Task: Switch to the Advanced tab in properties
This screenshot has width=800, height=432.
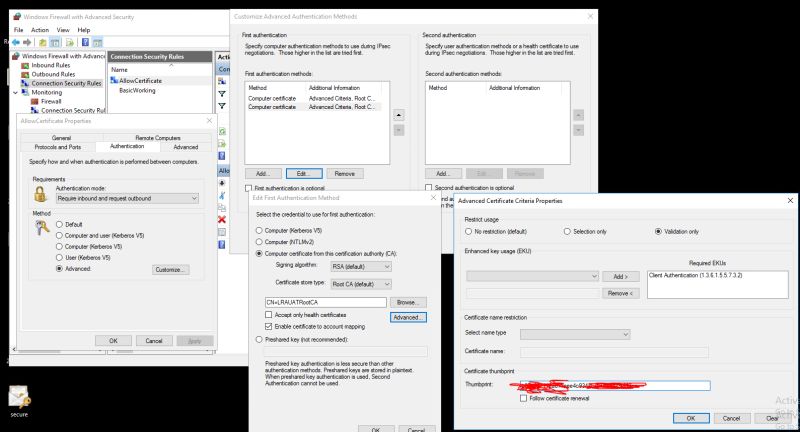Action: 186,147
